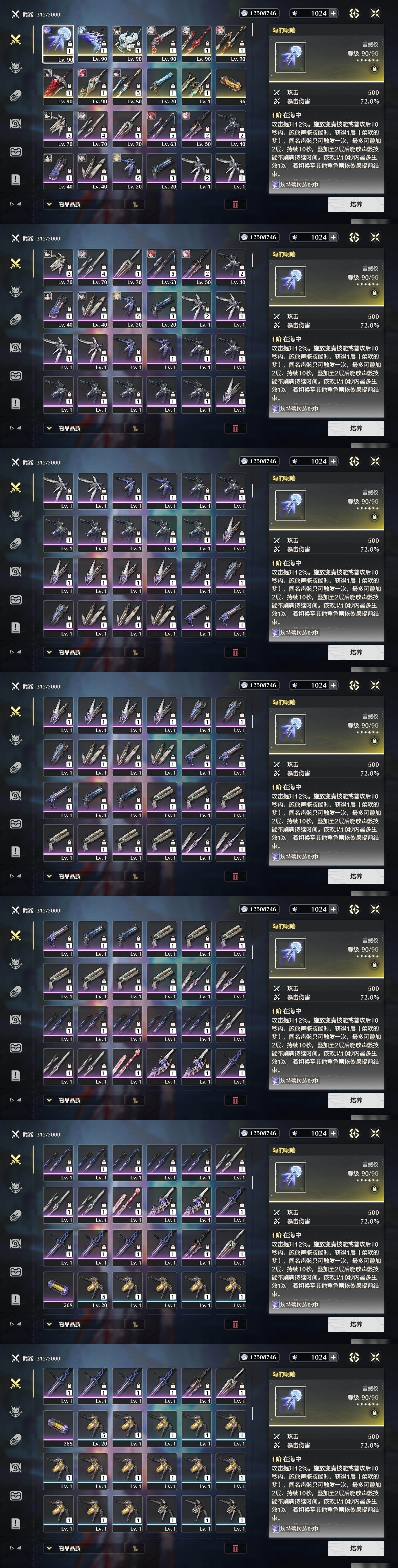Click the 12508746 shell credit counter in topmost view
The image size is (398, 1568).
(x=259, y=13)
